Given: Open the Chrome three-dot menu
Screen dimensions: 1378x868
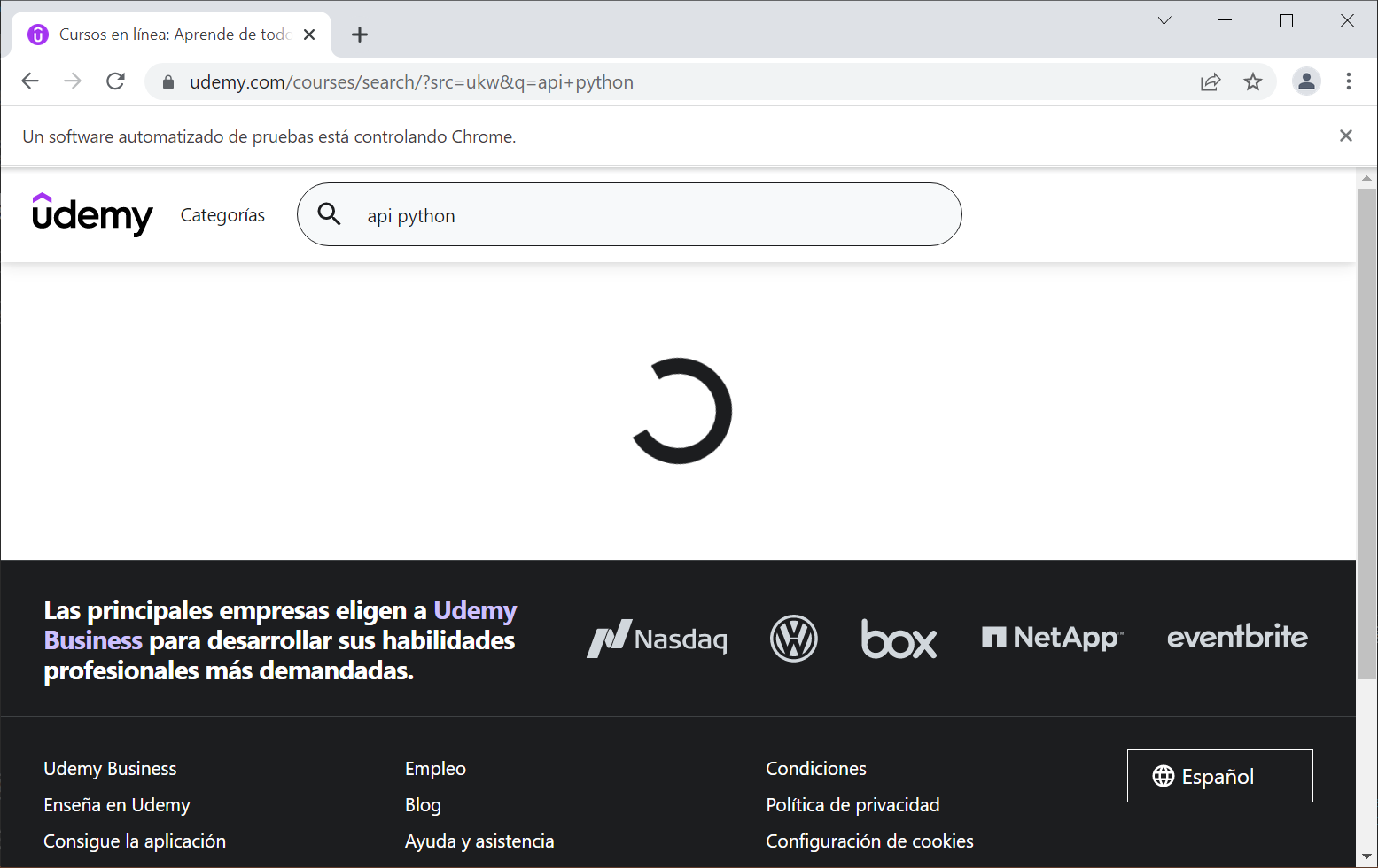Looking at the screenshot, I should click(1349, 81).
